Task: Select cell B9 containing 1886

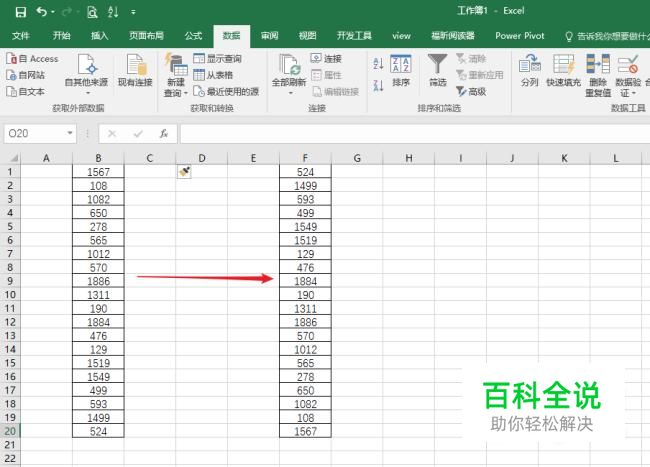Action: tap(98, 281)
